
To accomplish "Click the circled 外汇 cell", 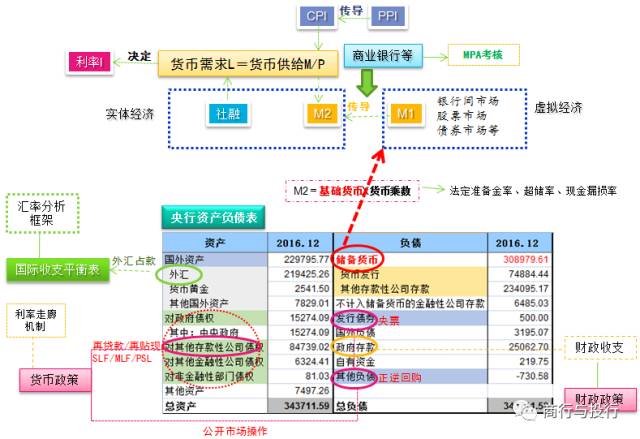I will pyautogui.click(x=179, y=274).
